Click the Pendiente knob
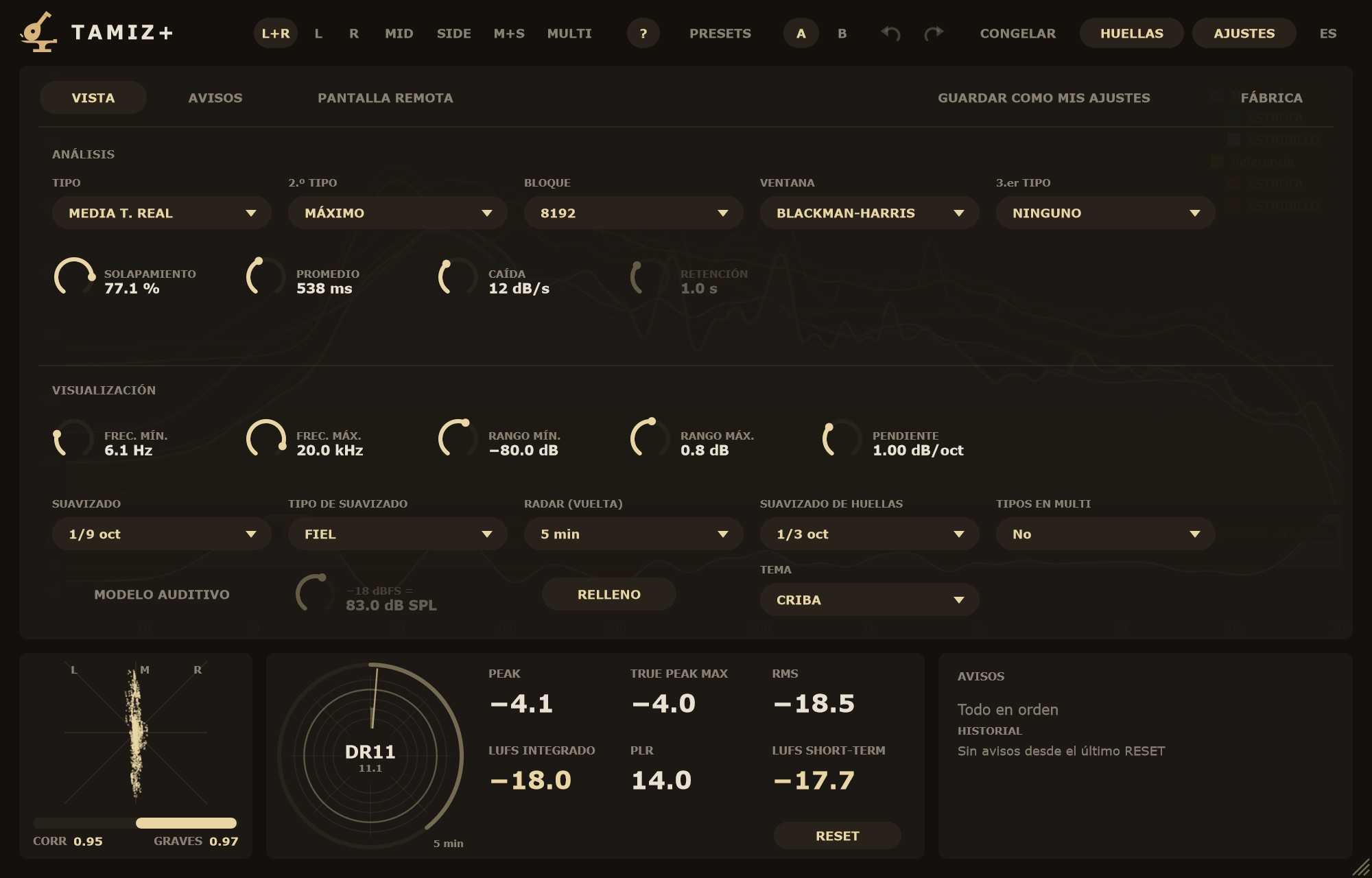 pyautogui.click(x=842, y=439)
